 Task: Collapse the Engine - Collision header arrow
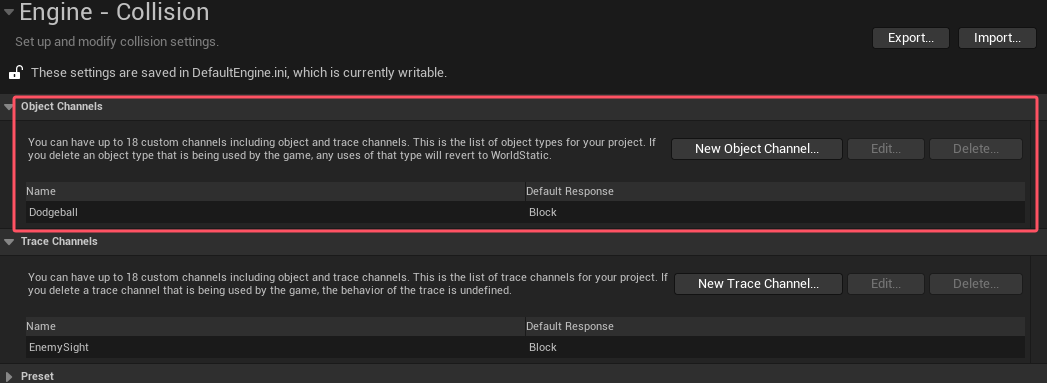pyautogui.click(x=8, y=12)
